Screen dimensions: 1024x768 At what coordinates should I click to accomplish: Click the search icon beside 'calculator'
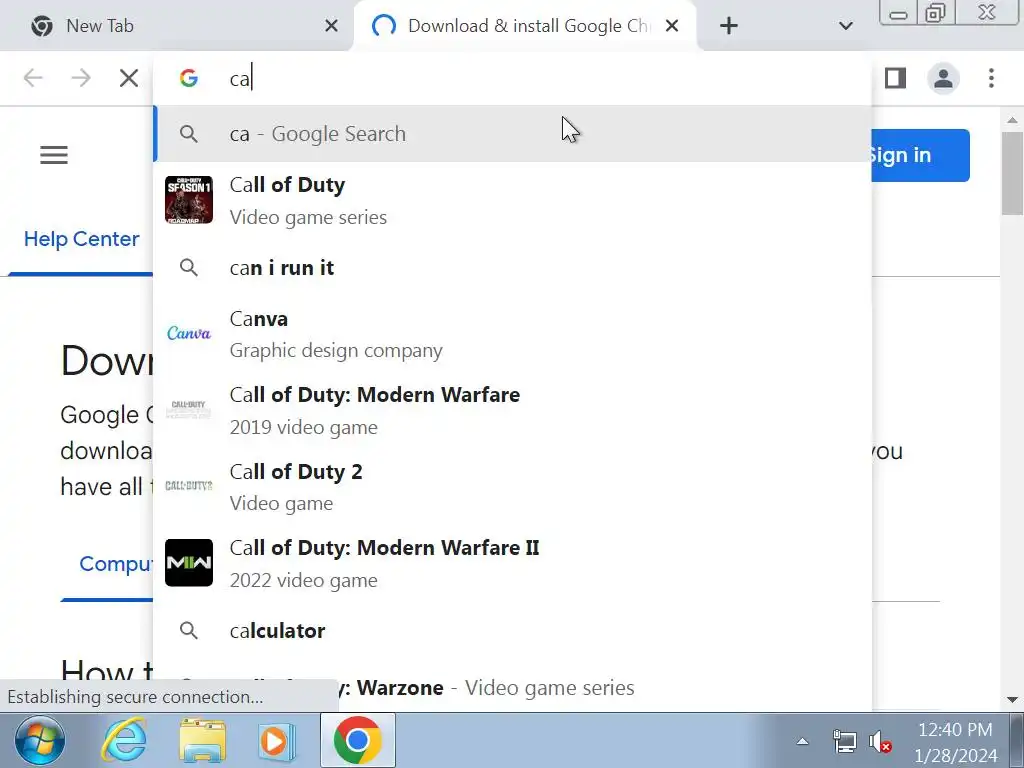tap(189, 631)
